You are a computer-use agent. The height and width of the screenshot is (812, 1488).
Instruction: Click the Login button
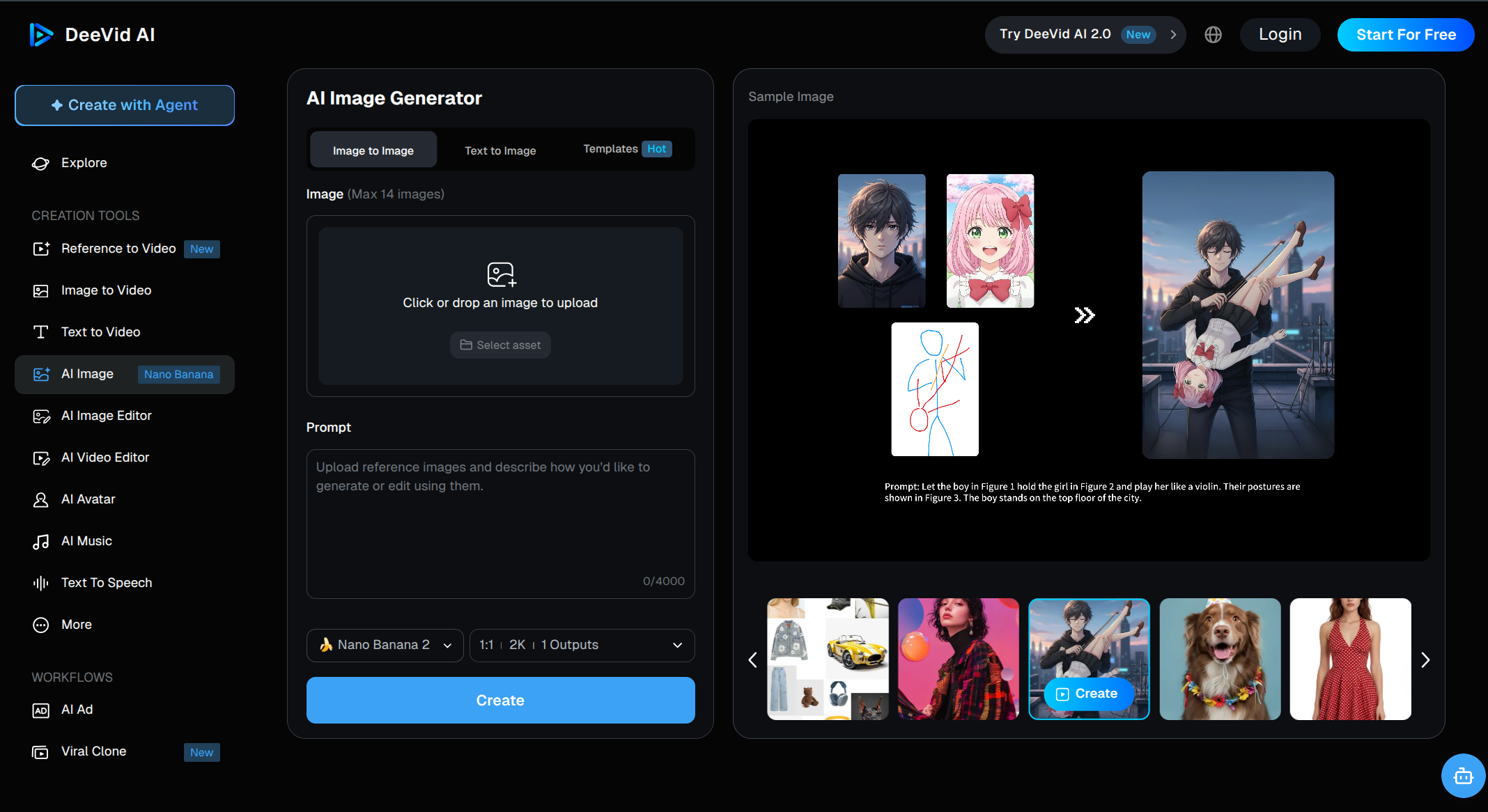1280,35
